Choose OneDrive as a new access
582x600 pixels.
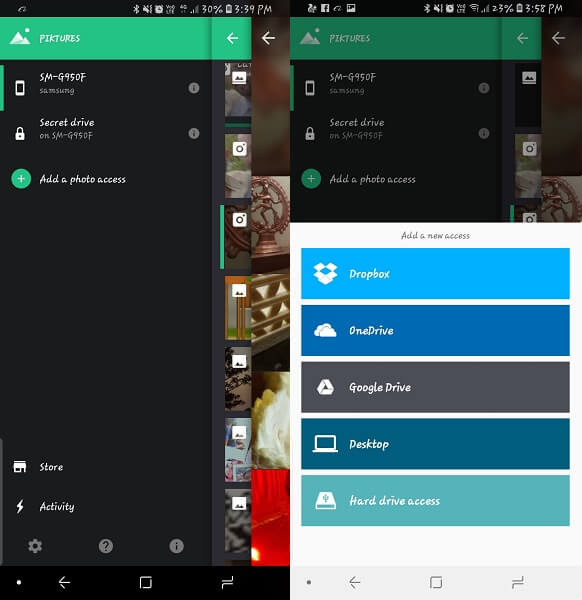435,330
